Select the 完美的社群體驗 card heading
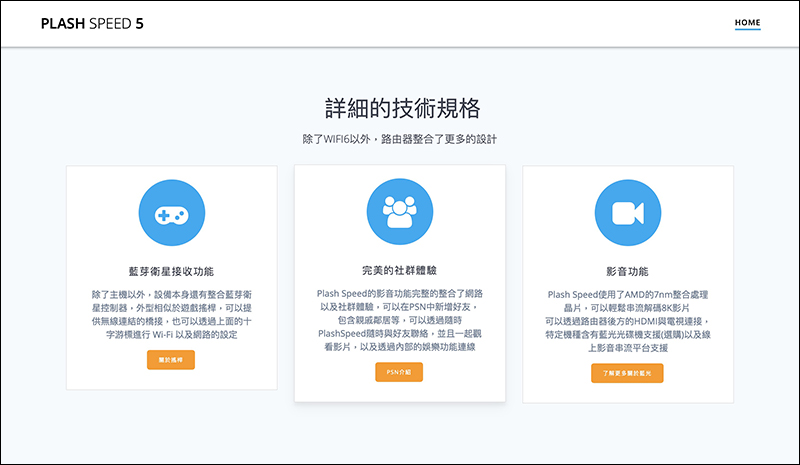The width and height of the screenshot is (800, 465). coord(399,271)
